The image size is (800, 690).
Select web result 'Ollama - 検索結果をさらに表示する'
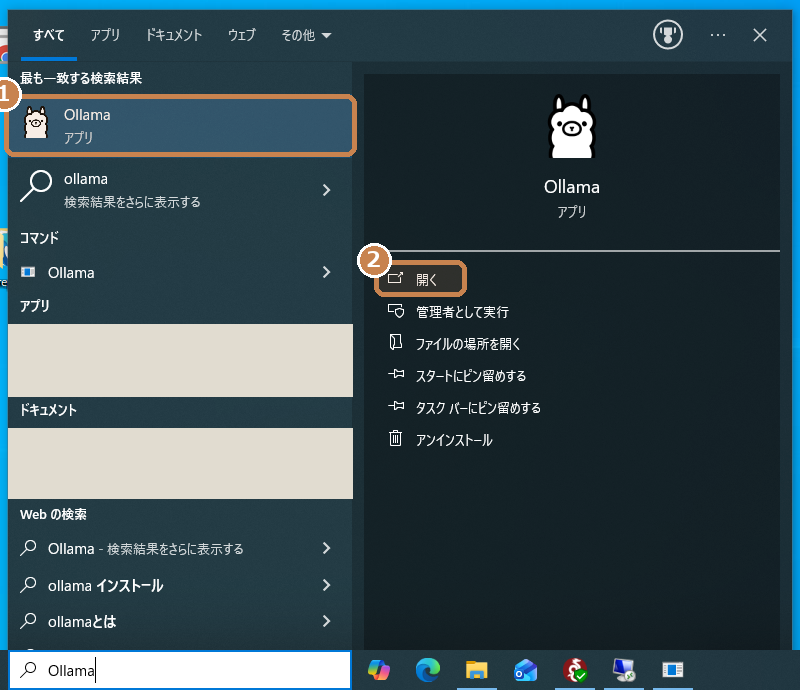tap(180, 548)
